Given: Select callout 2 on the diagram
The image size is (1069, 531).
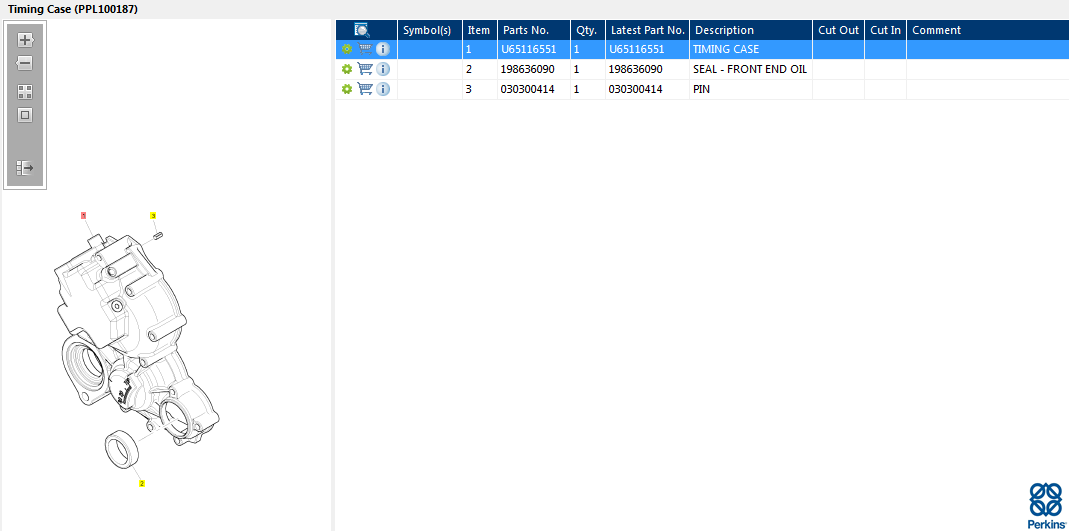Looking at the screenshot, I should click(x=142, y=483).
